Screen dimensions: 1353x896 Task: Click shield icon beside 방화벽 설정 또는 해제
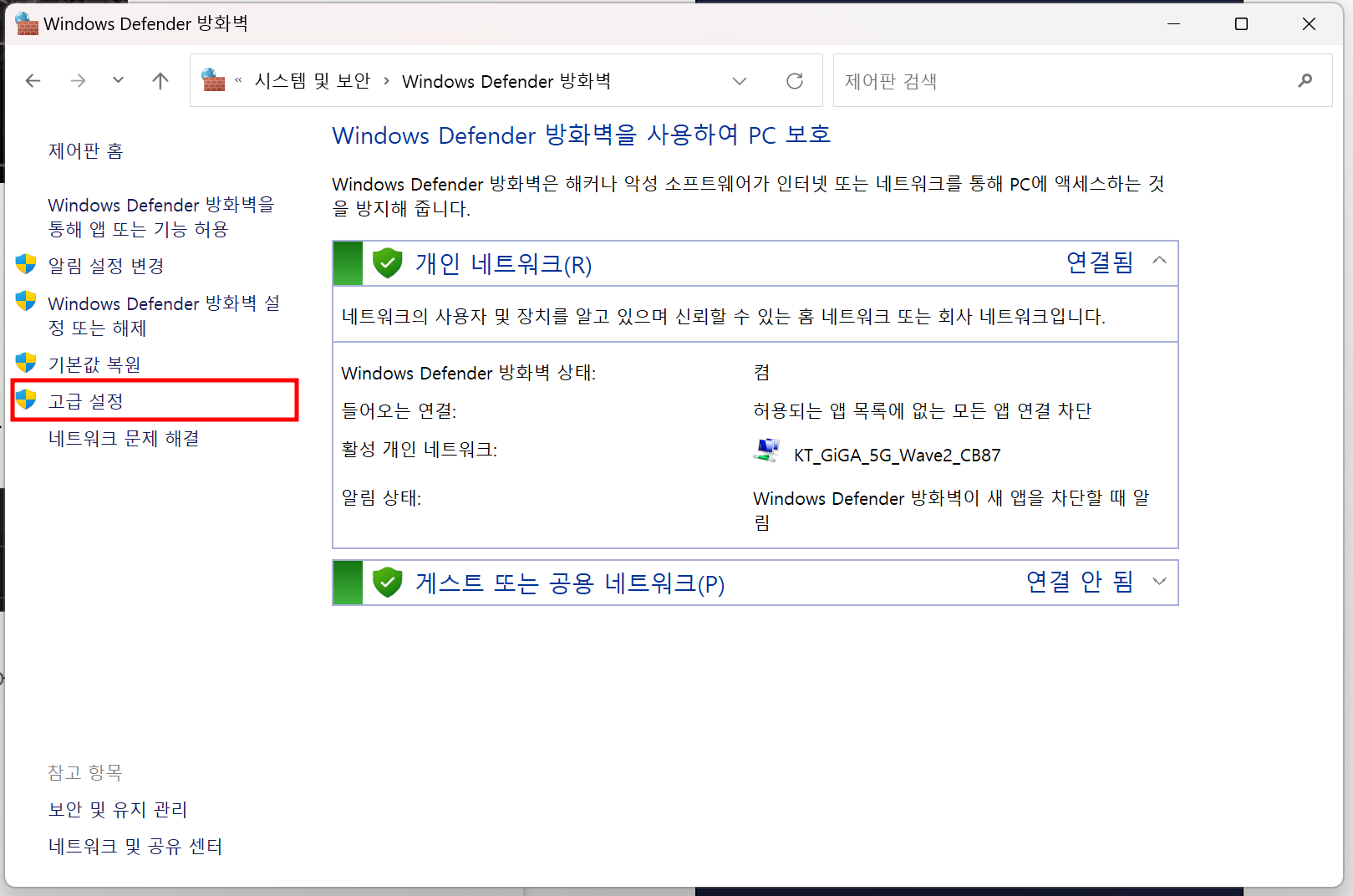pyautogui.click(x=26, y=301)
